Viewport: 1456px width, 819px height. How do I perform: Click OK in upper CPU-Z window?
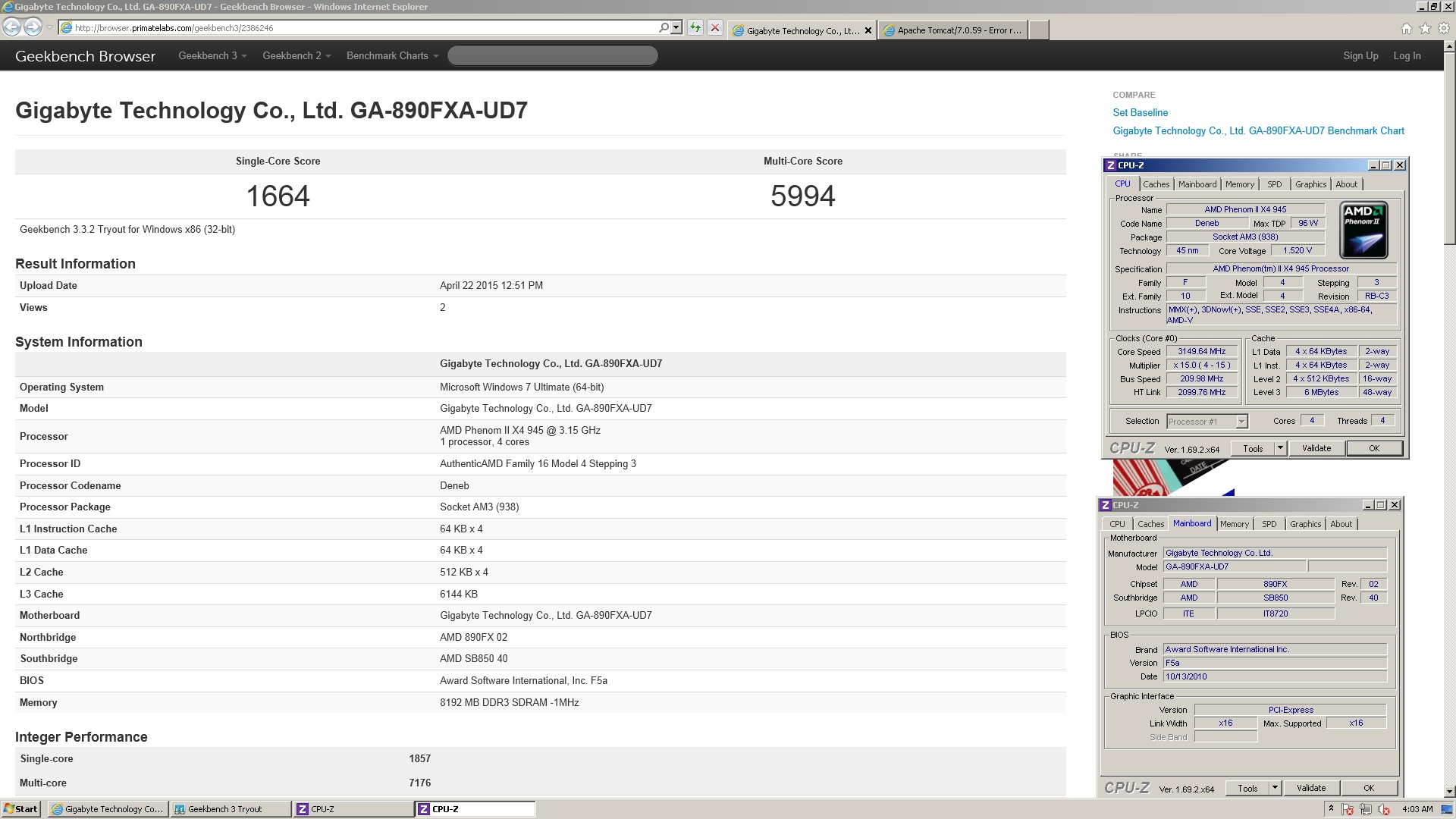click(x=1374, y=448)
